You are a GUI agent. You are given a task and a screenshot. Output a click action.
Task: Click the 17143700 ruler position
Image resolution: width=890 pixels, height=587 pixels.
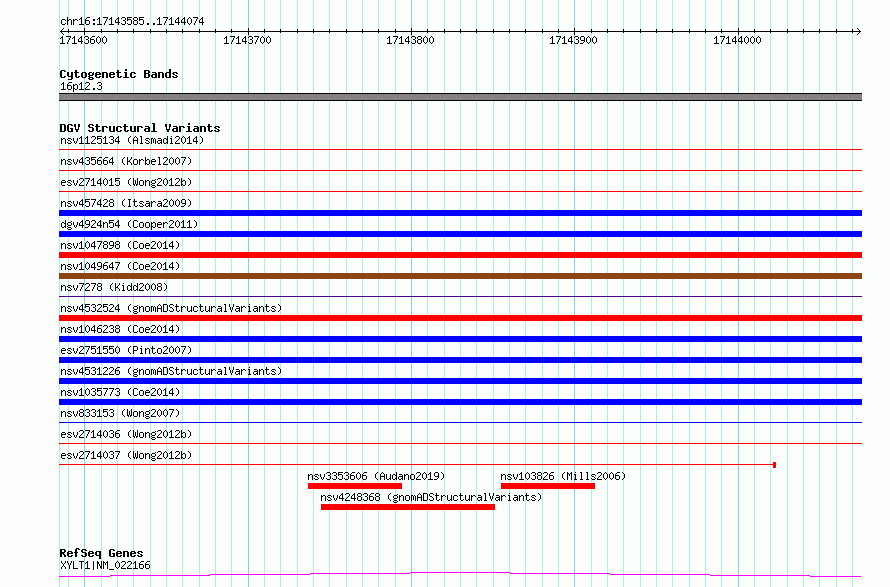pyautogui.click(x=247, y=40)
